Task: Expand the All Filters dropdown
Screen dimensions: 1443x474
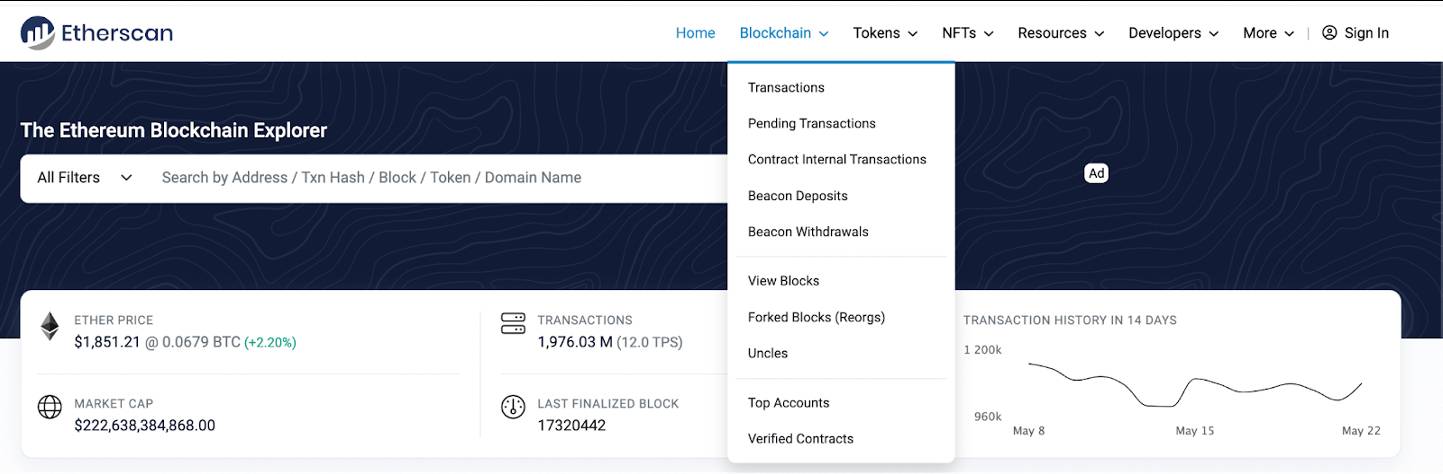Action: 85,178
